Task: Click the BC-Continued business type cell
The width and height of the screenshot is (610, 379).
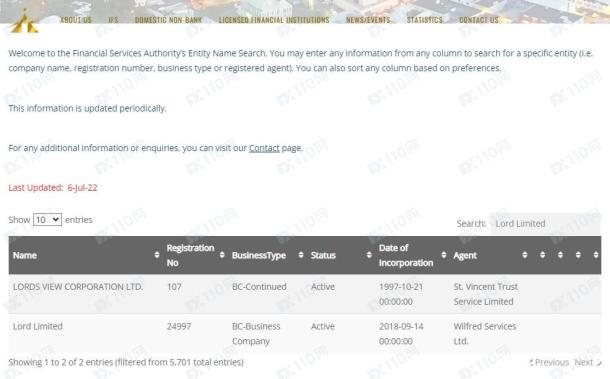Action: click(x=259, y=287)
